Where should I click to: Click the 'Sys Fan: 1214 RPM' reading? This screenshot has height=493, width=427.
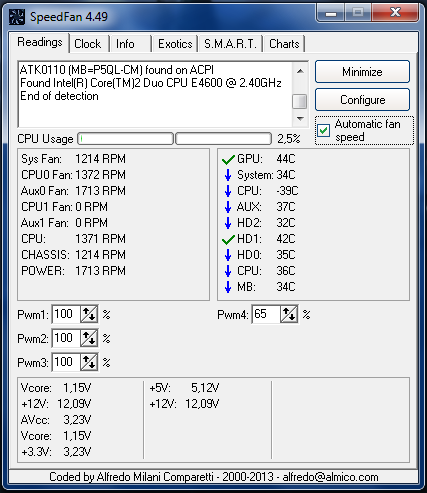point(73,159)
